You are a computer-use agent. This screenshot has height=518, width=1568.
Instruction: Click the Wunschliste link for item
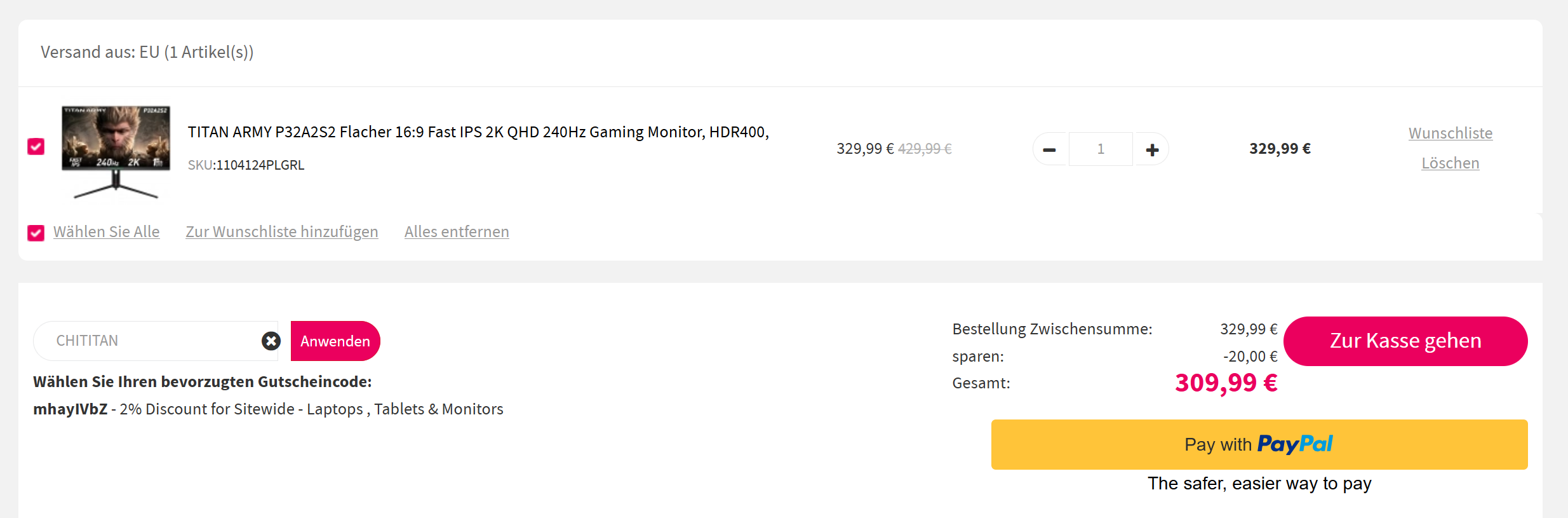(x=1450, y=133)
